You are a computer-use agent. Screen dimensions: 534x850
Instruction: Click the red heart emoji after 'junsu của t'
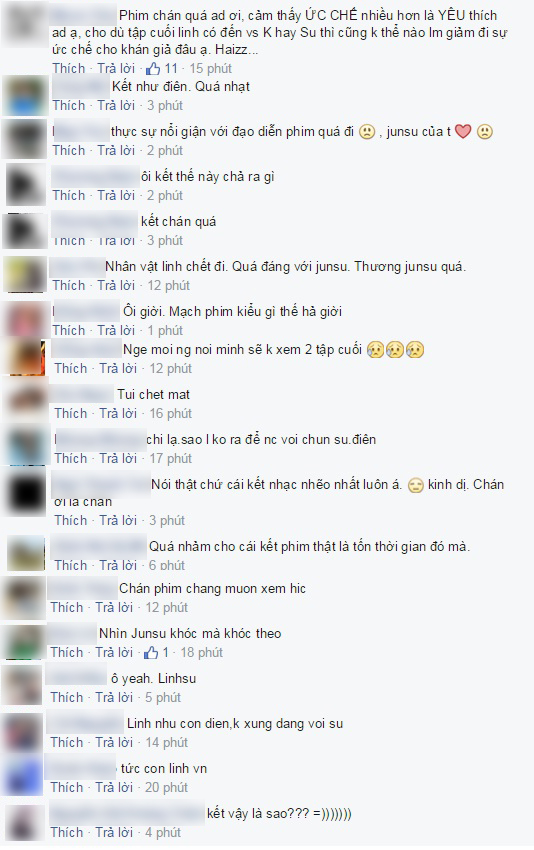tap(463, 131)
